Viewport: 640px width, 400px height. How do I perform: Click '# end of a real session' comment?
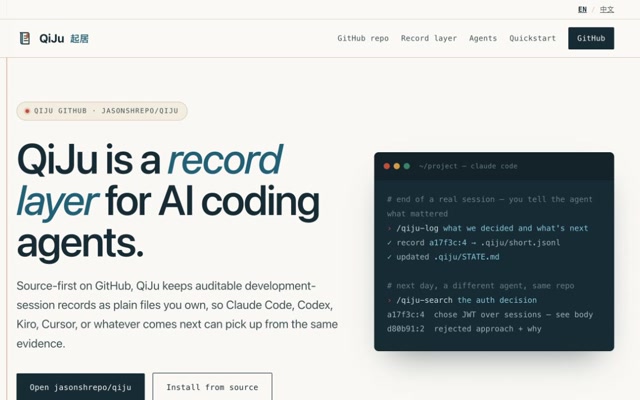click(x=489, y=207)
